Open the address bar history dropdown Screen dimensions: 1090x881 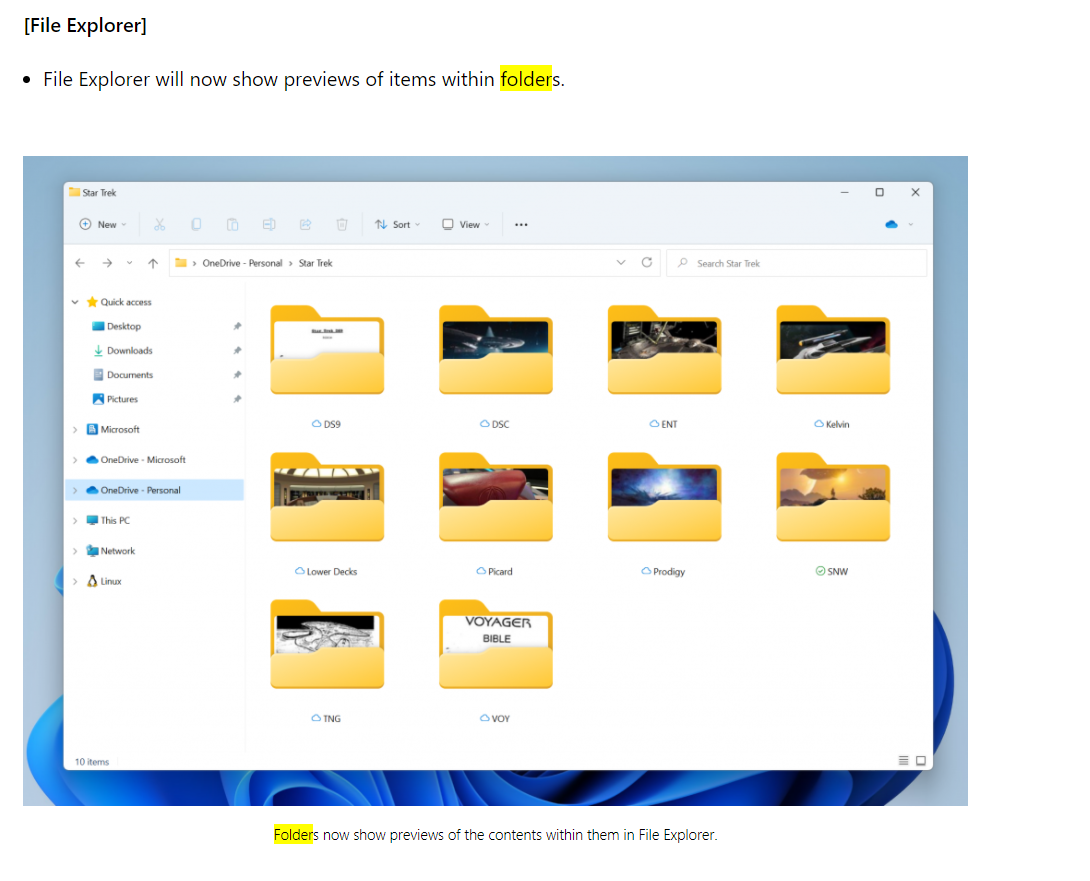point(621,263)
